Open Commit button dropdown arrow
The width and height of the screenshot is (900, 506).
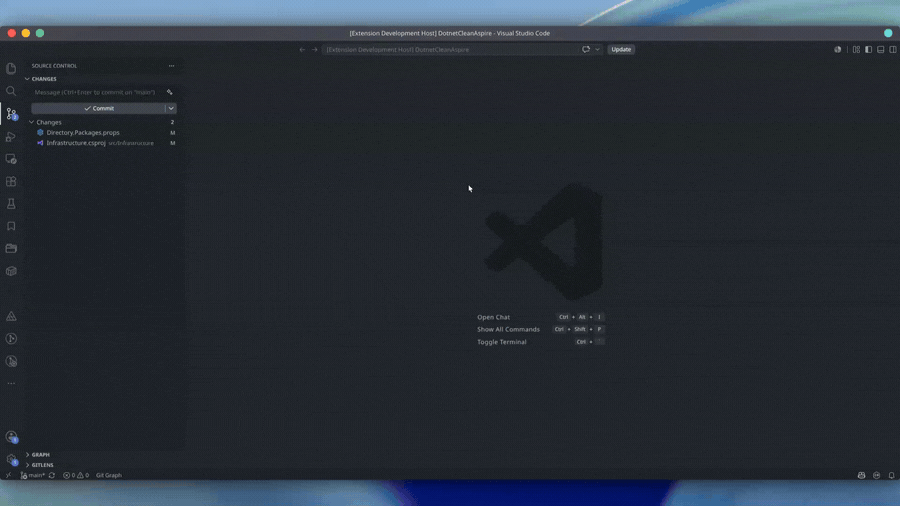coord(170,108)
